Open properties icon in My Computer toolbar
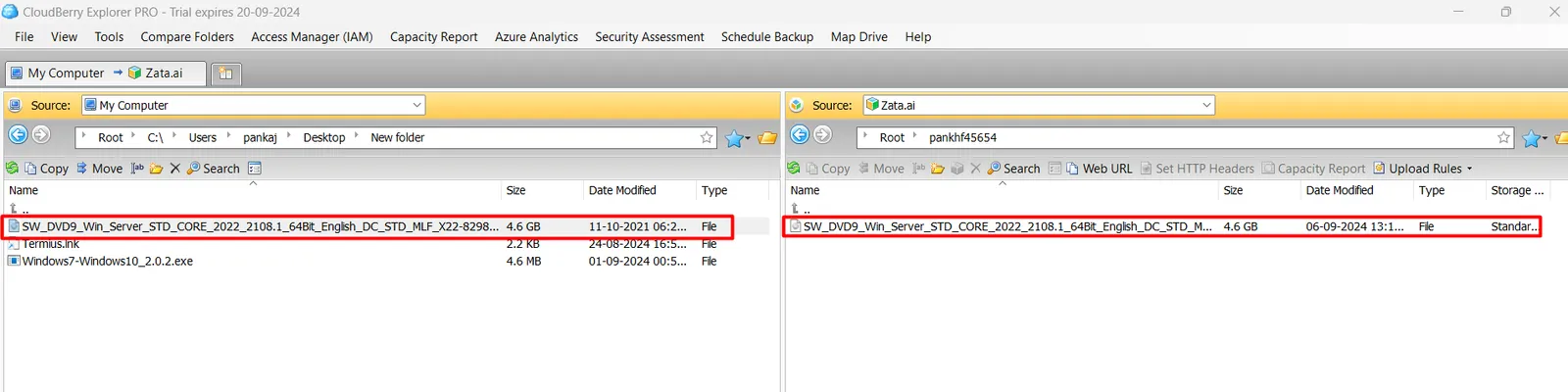The width and height of the screenshot is (1568, 392). [255, 169]
